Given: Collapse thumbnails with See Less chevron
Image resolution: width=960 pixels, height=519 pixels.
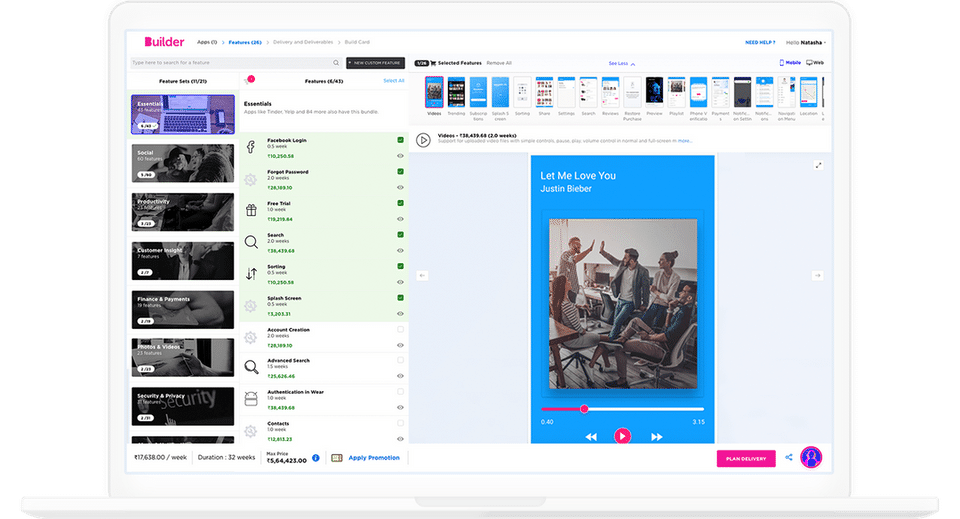Looking at the screenshot, I should pos(633,64).
